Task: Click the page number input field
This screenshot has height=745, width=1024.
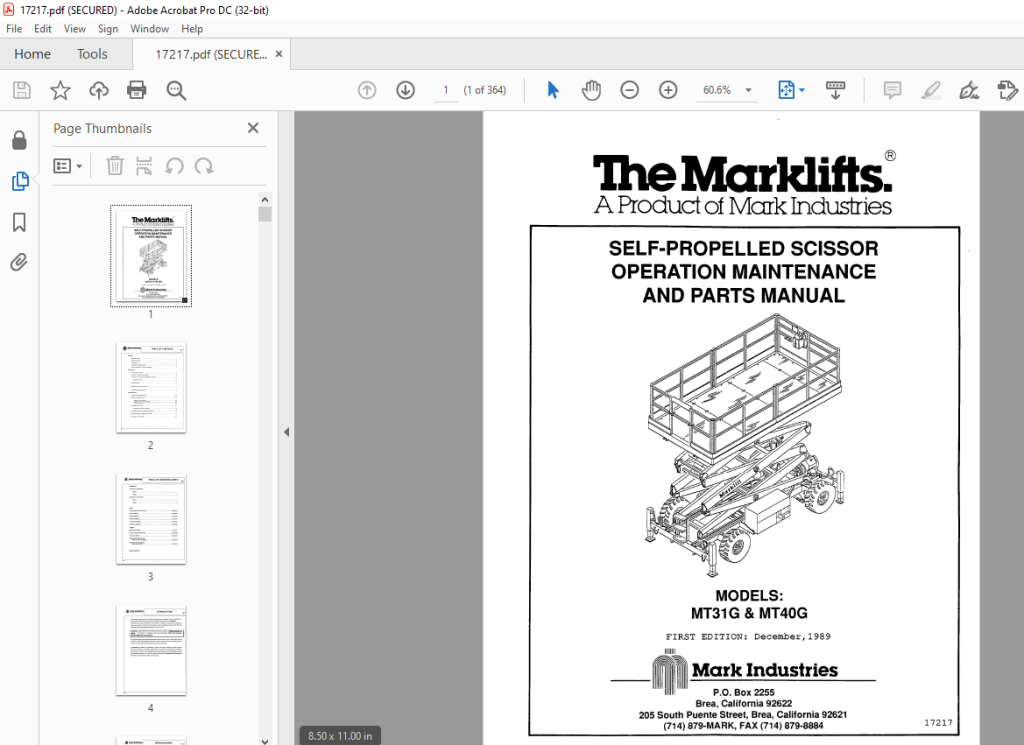Action: click(x=446, y=90)
